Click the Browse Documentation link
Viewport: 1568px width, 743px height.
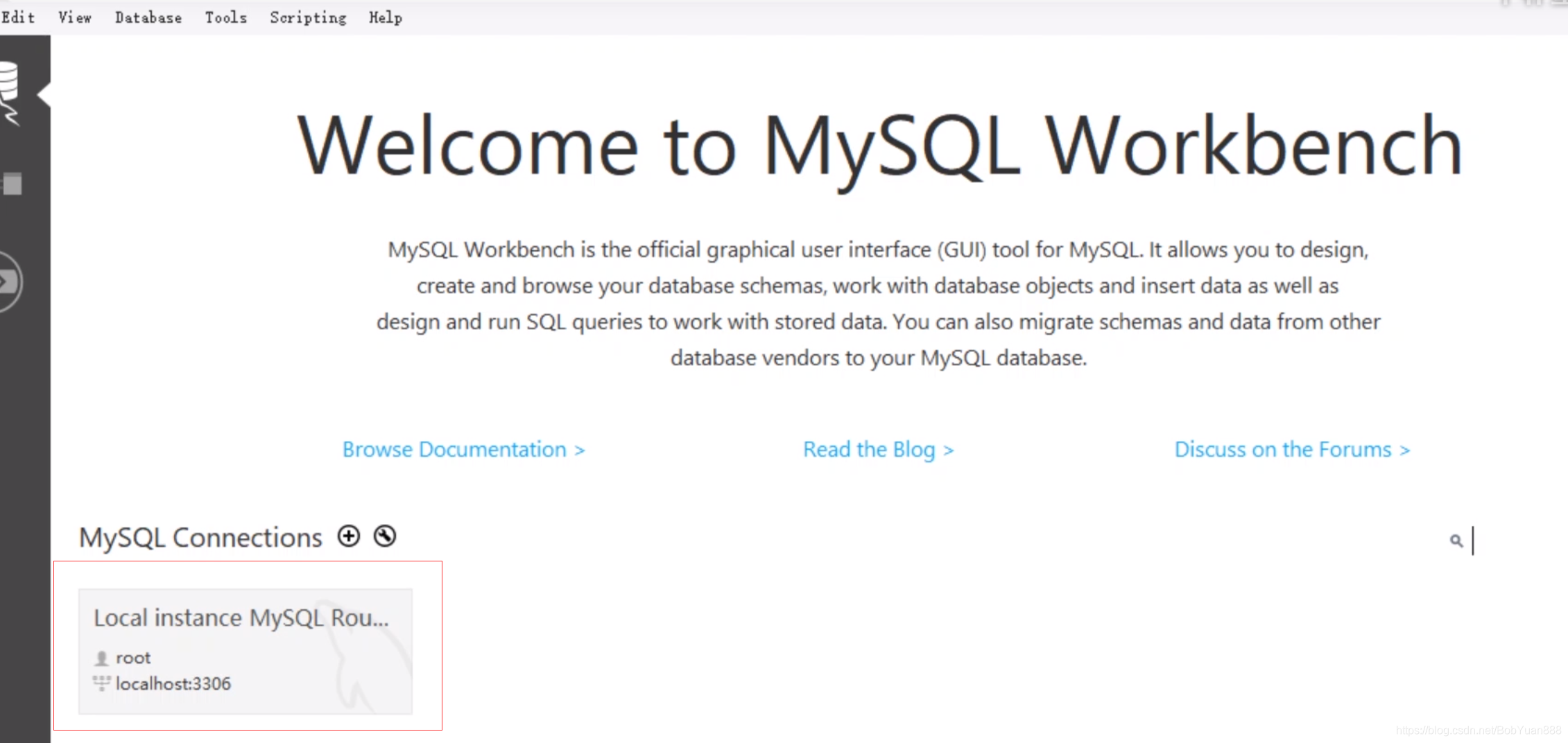tap(464, 449)
